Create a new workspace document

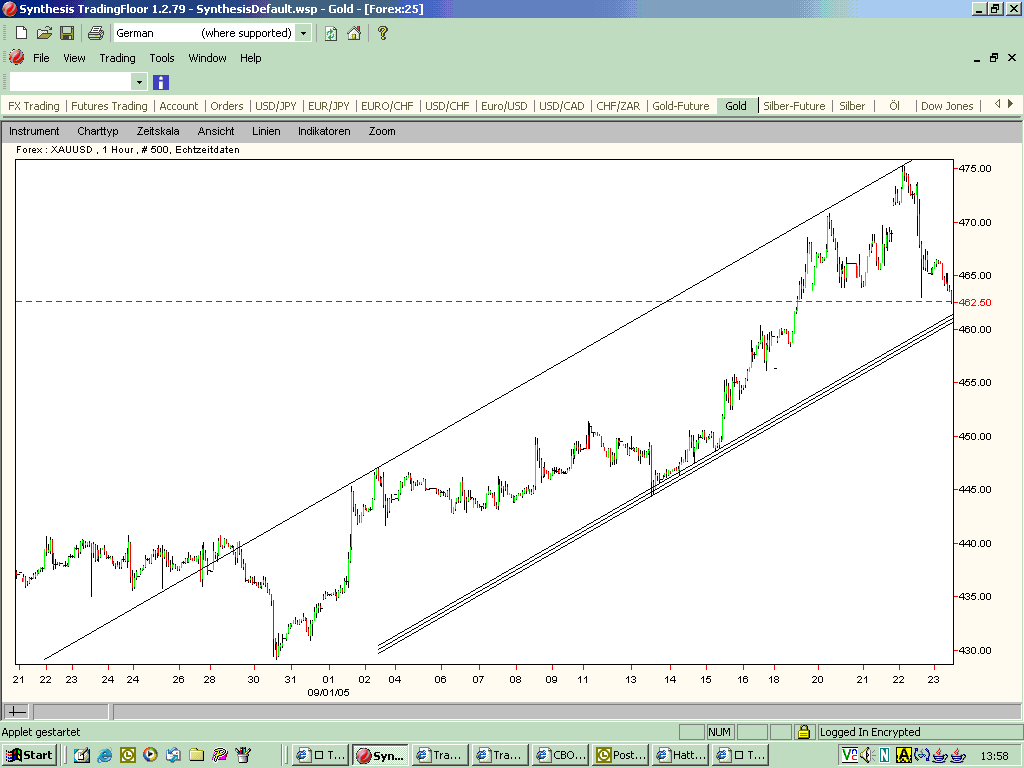[20, 32]
